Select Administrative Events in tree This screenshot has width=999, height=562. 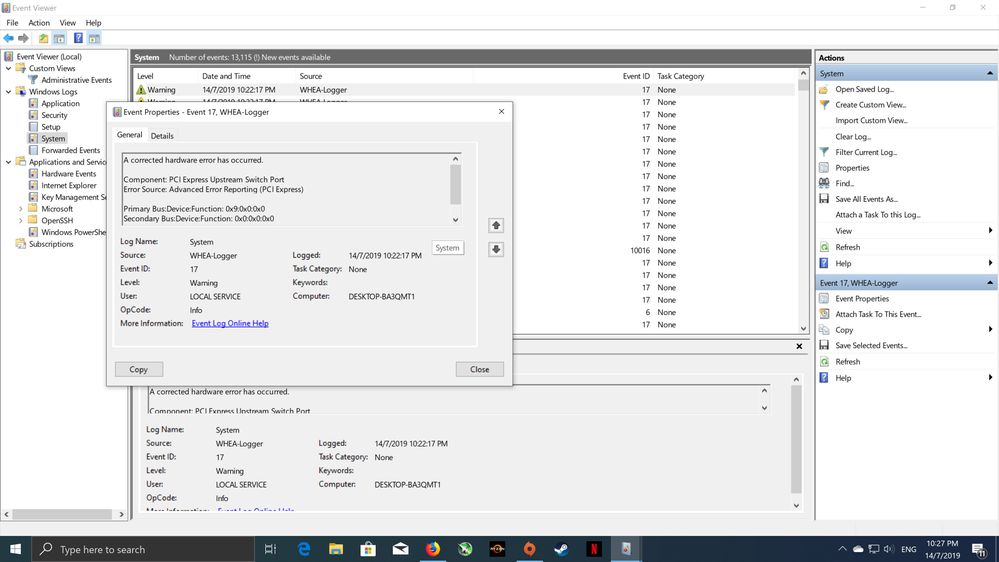[x=76, y=80]
